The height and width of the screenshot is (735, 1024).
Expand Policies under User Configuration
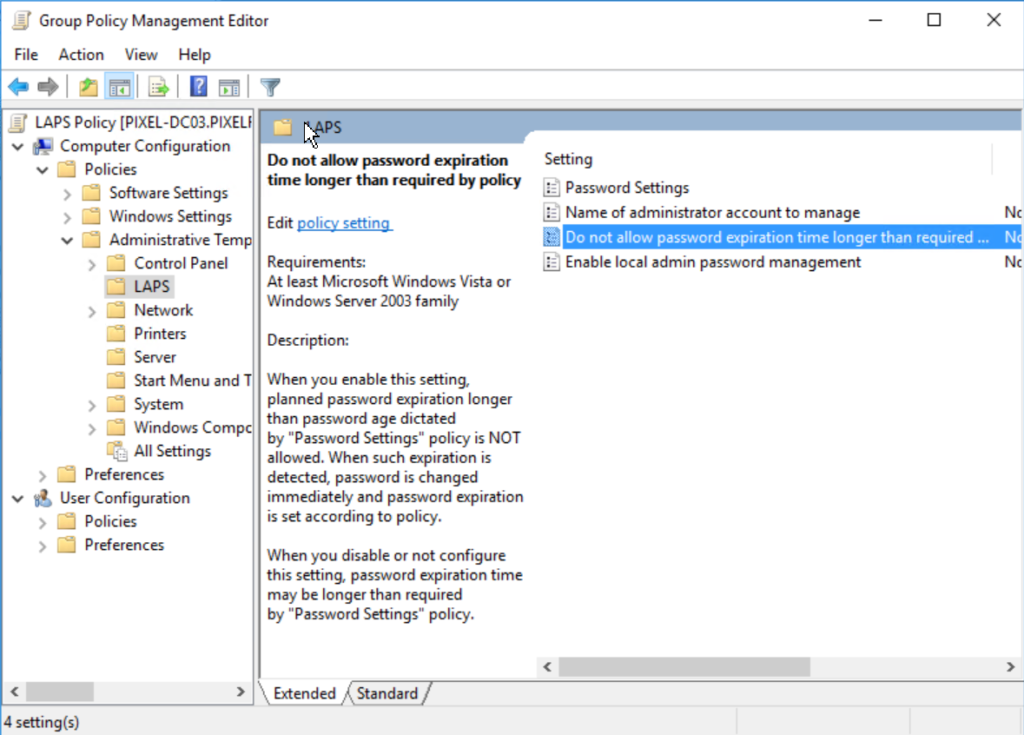(x=42, y=523)
